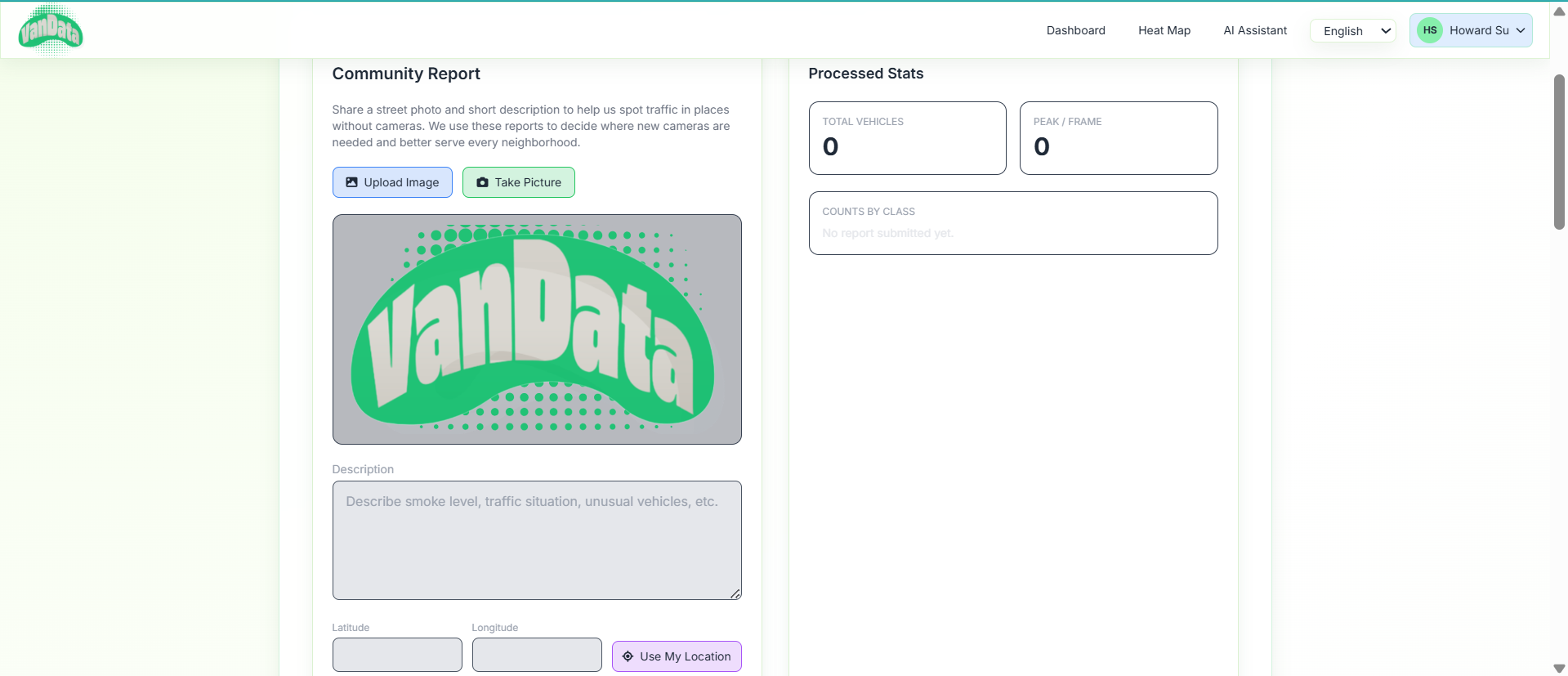1568x676 pixels.
Task: Click the description box resize handle
Action: 735,594
